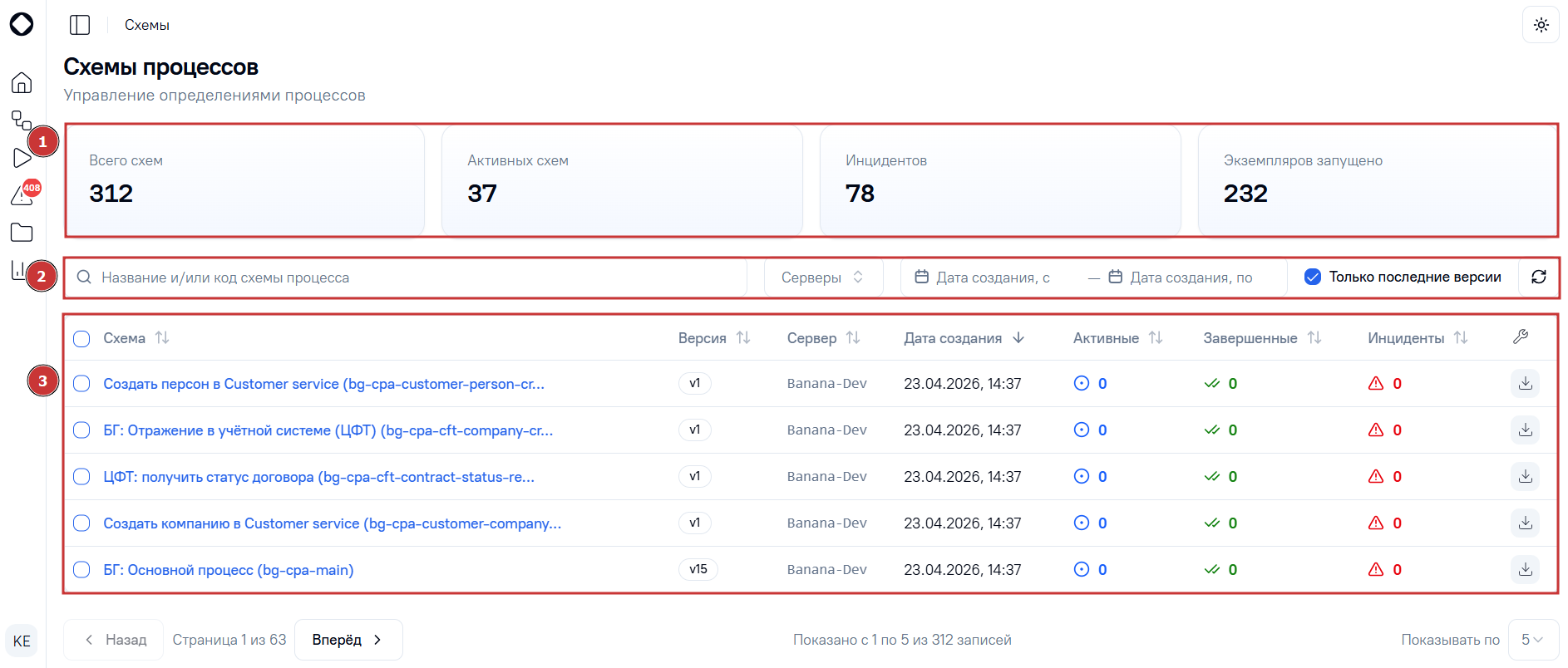Click the v15 version badge
1568x668 pixels.
point(698,569)
